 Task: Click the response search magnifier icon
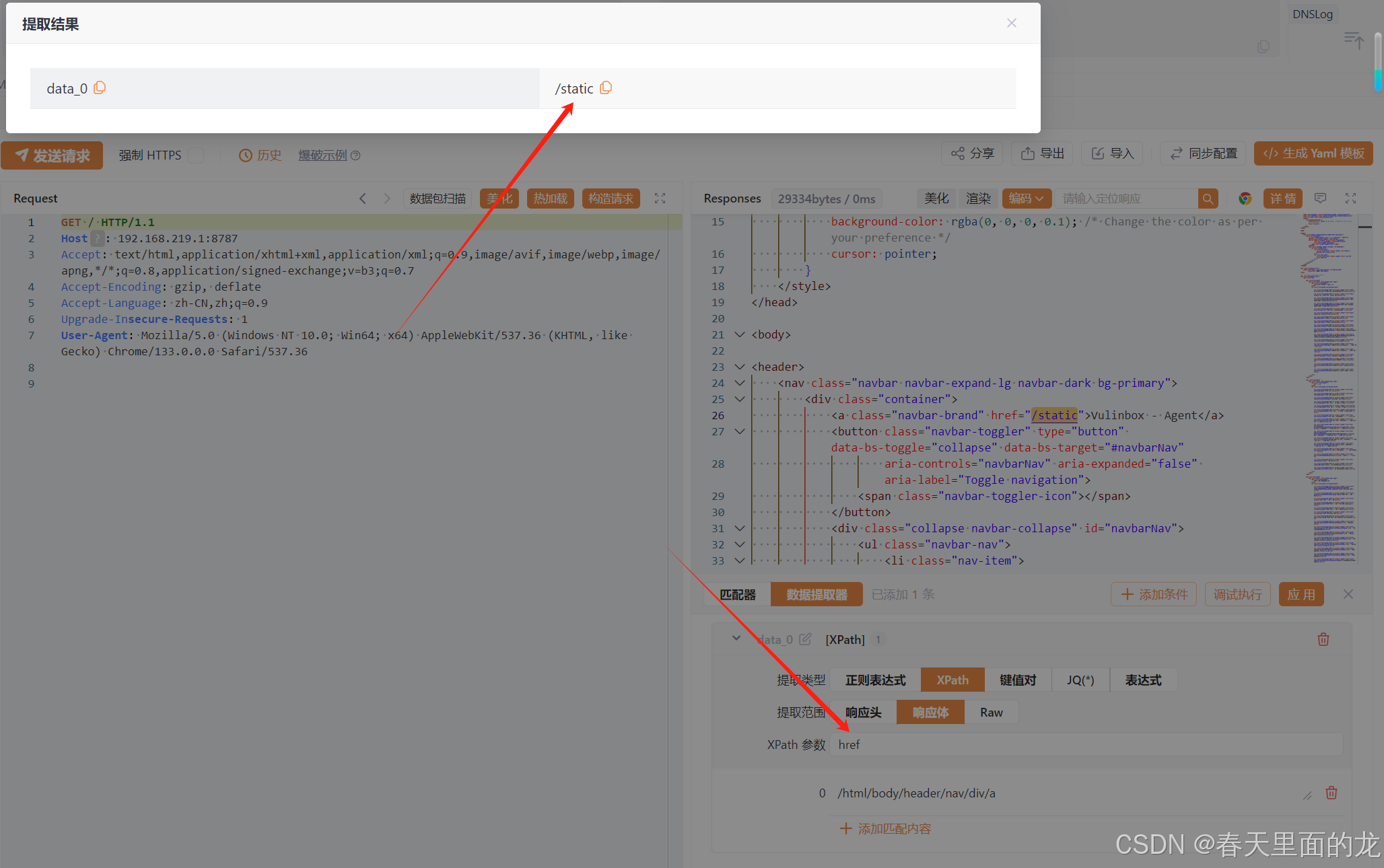(x=1208, y=198)
